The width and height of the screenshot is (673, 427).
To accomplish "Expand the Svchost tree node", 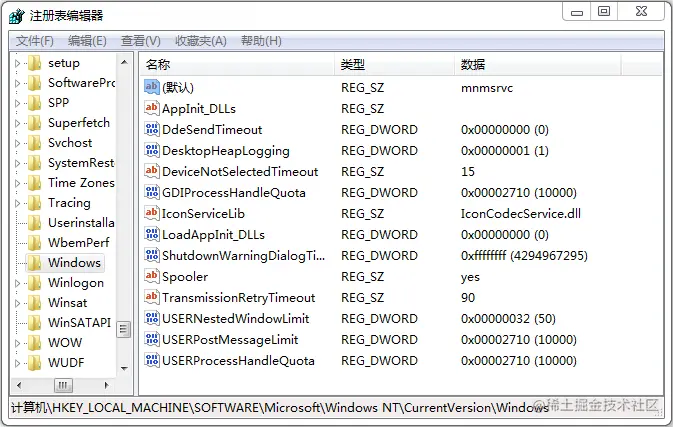I will pos(17,143).
